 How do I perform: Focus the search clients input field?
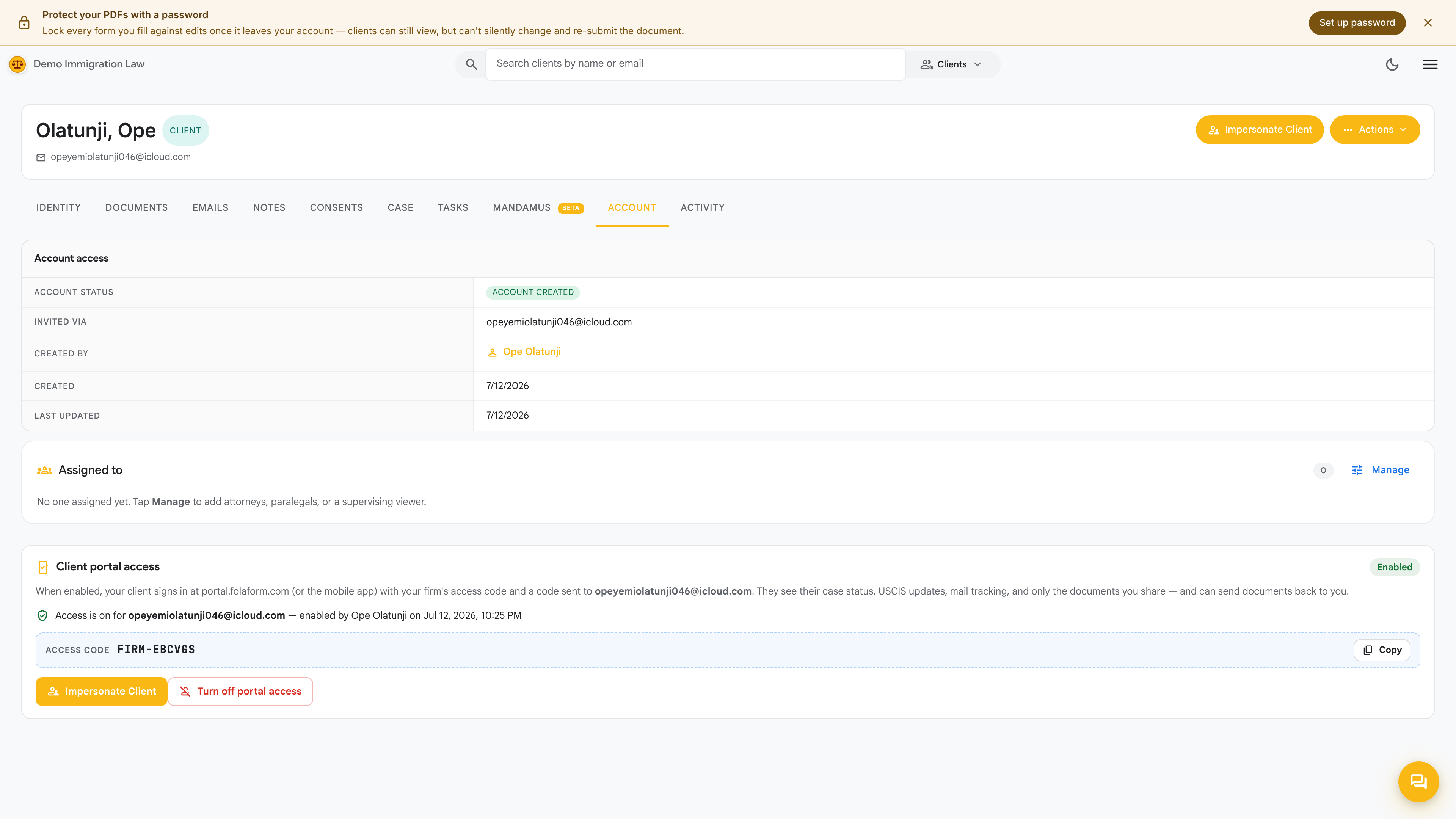[x=696, y=64]
